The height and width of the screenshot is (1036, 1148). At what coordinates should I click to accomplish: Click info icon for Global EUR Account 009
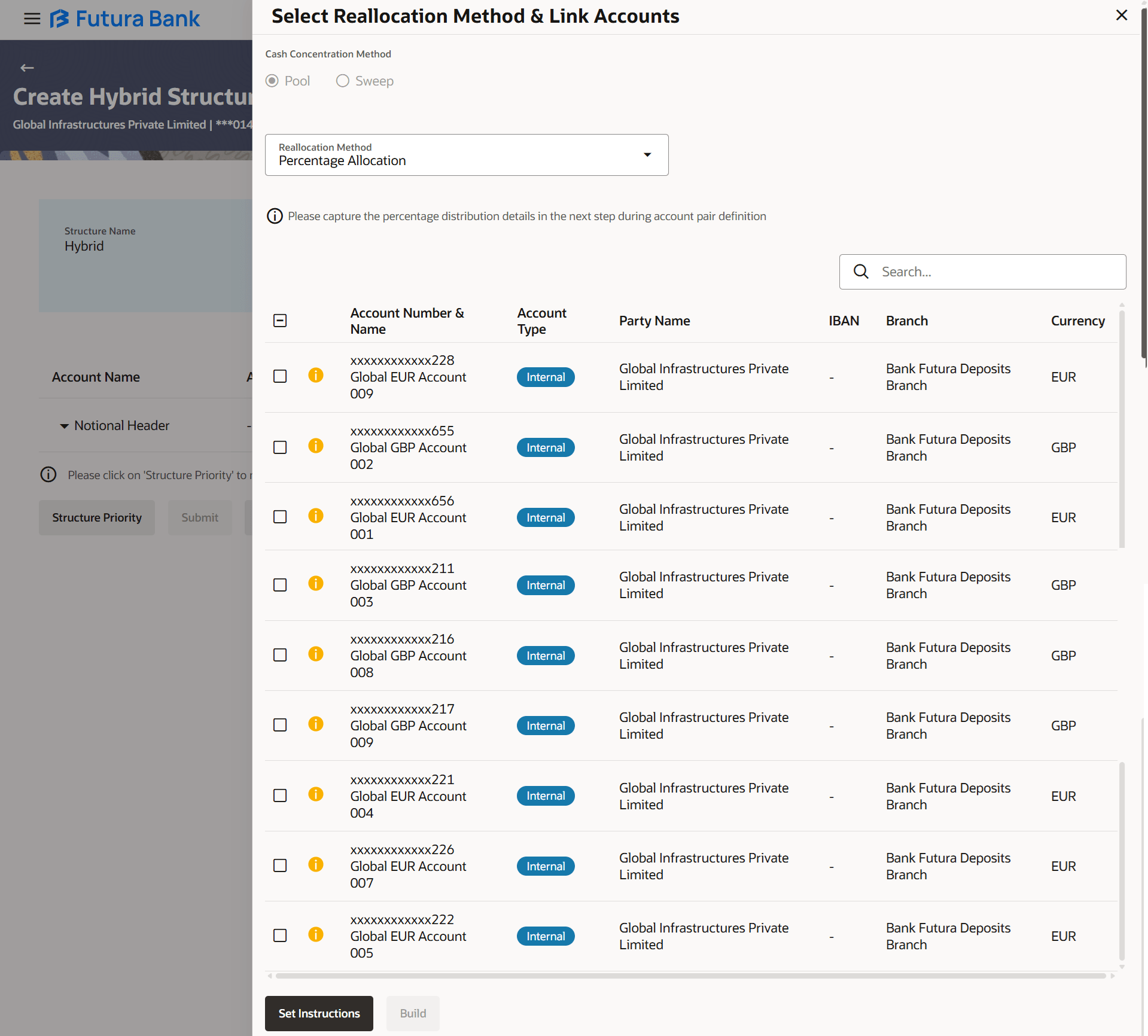click(316, 376)
